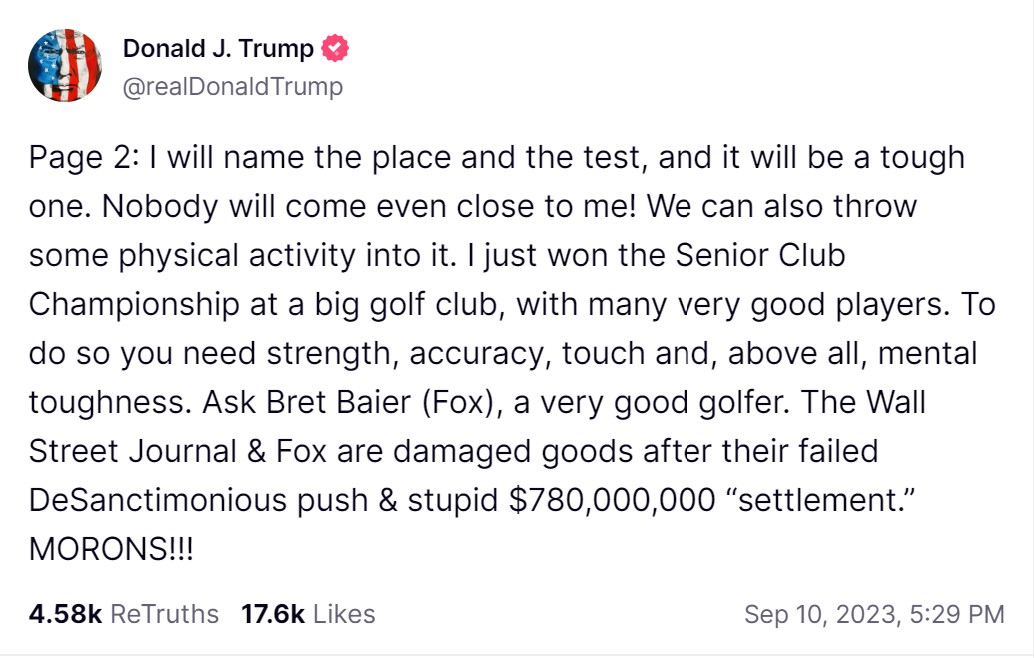The width and height of the screenshot is (1034, 658).
Task: Click the "Page 2:" text at post start
Action: point(87,157)
